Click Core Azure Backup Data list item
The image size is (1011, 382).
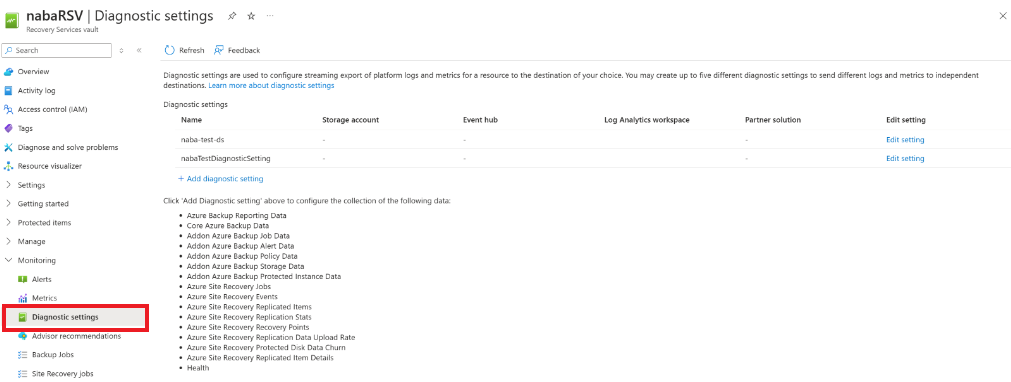pyautogui.click(x=228, y=226)
